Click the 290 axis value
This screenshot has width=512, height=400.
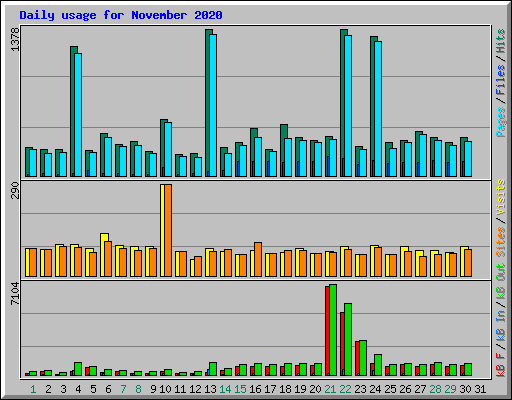coord(15,190)
